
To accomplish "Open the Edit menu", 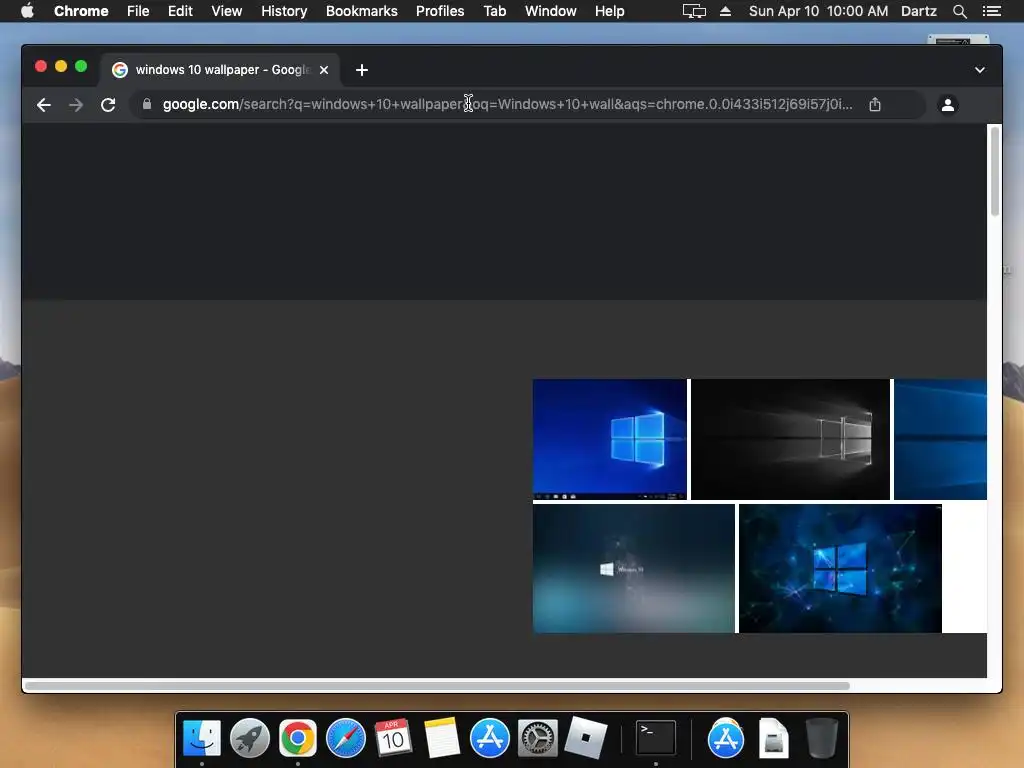I will click(x=180, y=11).
